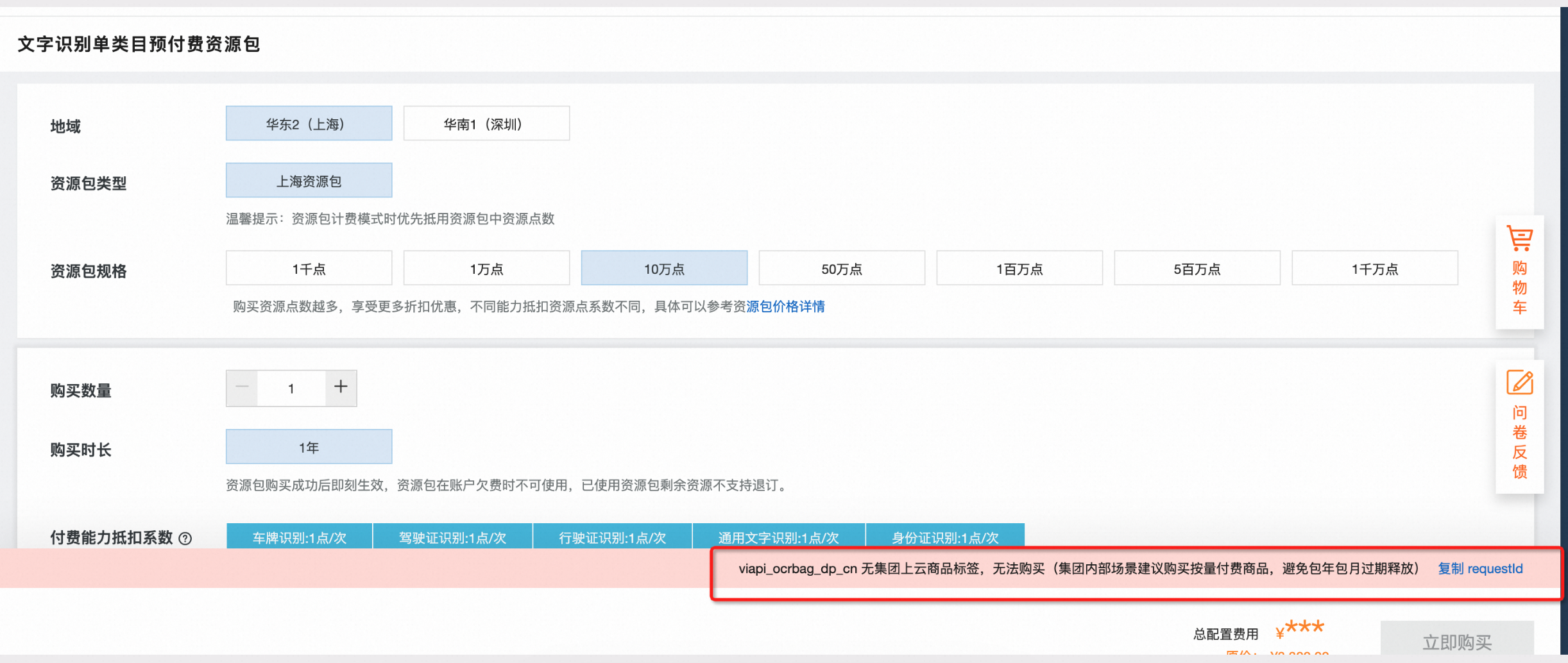Select the 1千万点 resource pack size
This screenshot has height=663, width=1568.
pos(1375,269)
